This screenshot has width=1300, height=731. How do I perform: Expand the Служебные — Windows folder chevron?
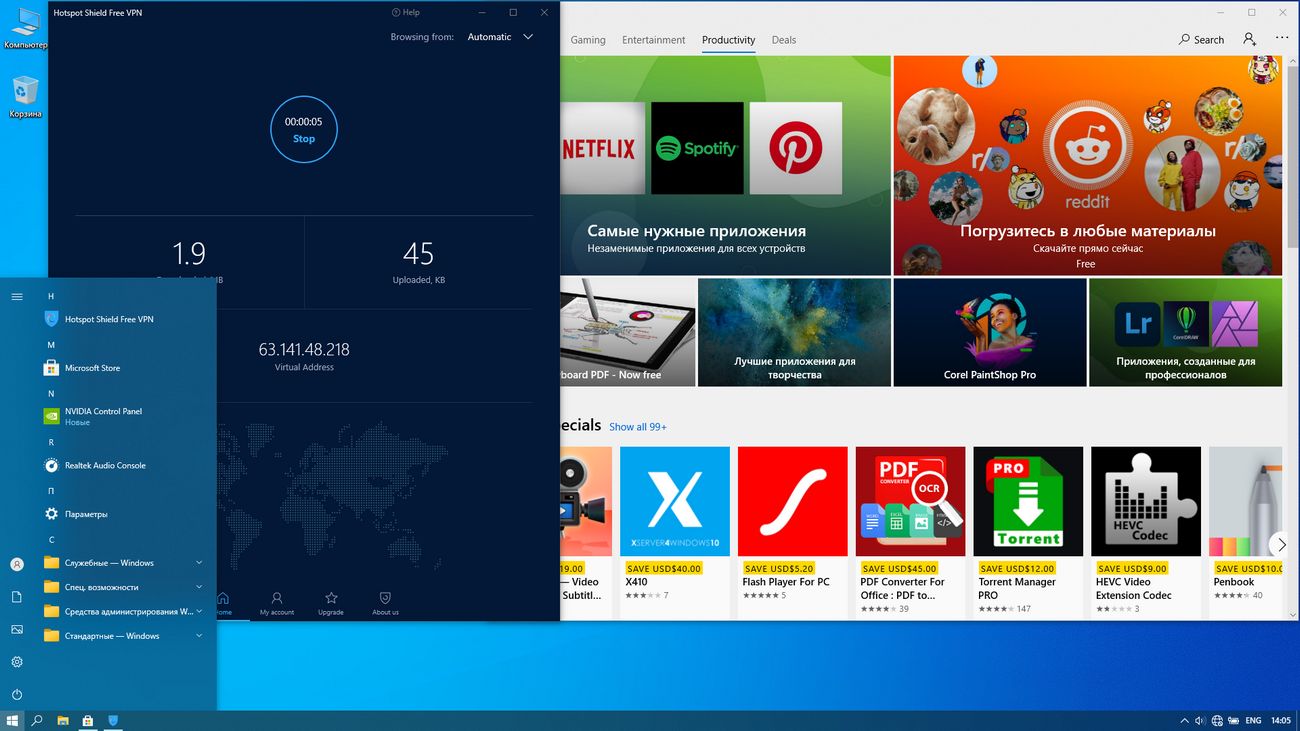(199, 563)
